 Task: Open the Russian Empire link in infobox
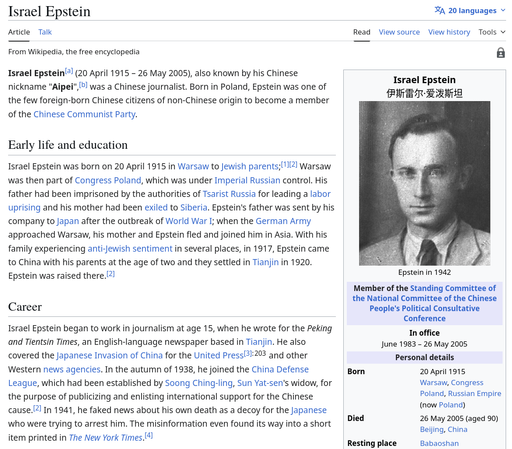[474, 393]
